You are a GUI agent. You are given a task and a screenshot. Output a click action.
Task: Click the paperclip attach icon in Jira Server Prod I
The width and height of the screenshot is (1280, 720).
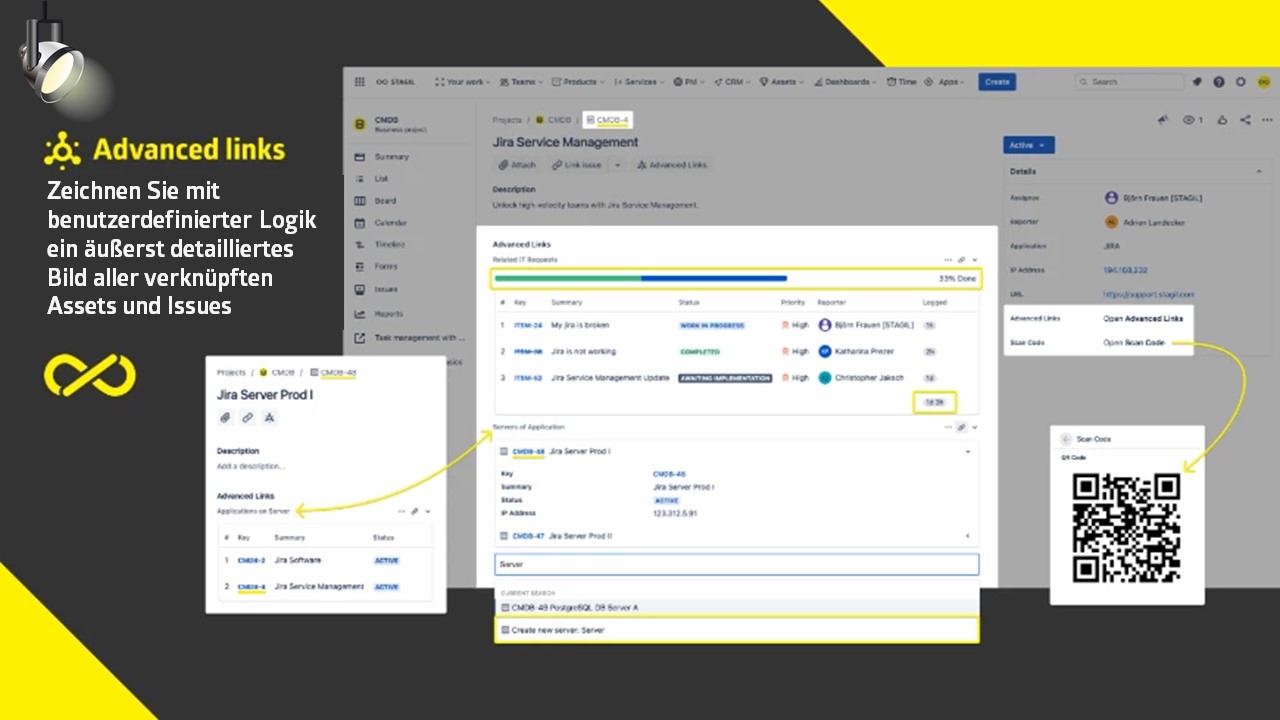point(226,417)
